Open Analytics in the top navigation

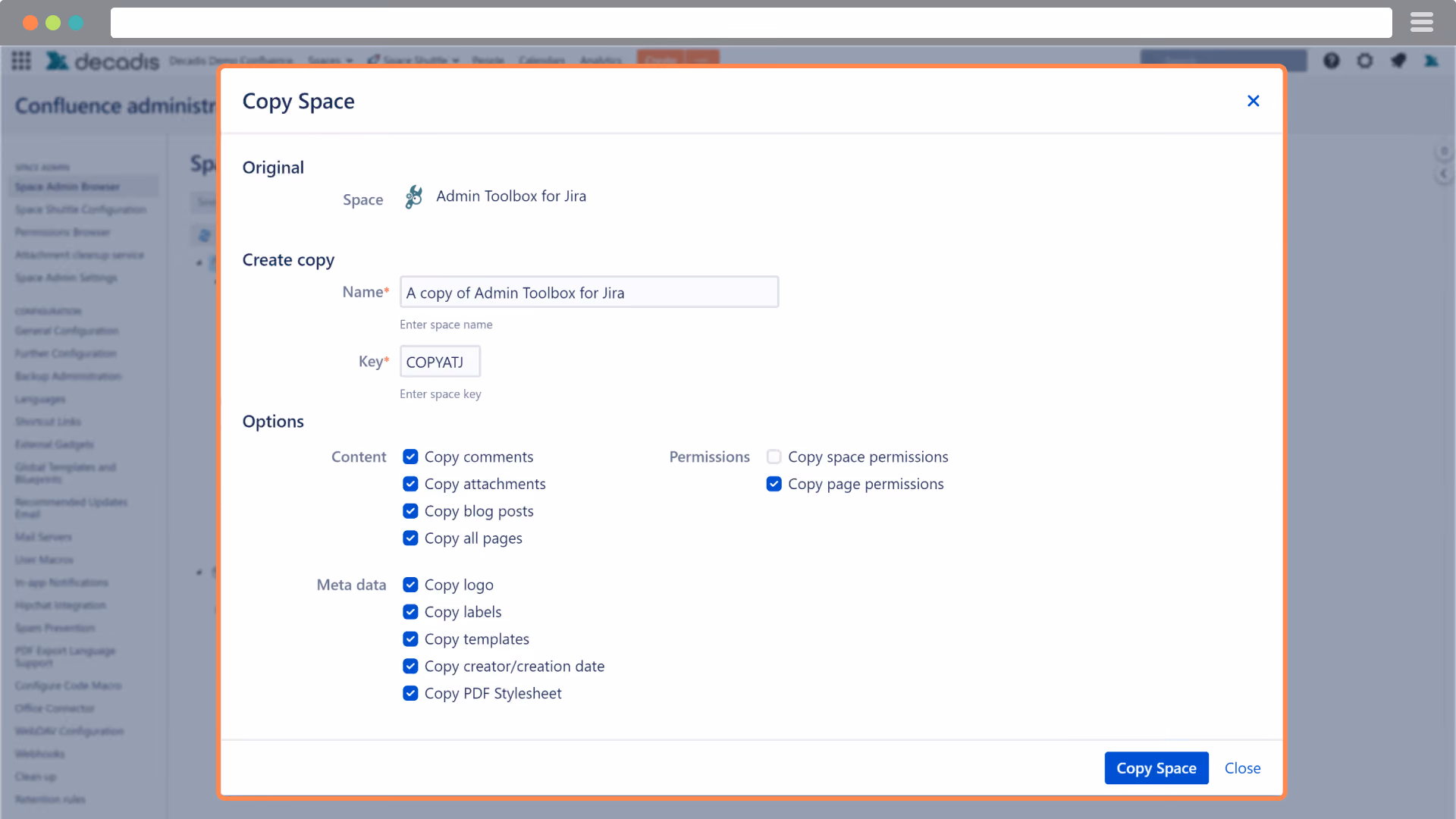pos(601,61)
